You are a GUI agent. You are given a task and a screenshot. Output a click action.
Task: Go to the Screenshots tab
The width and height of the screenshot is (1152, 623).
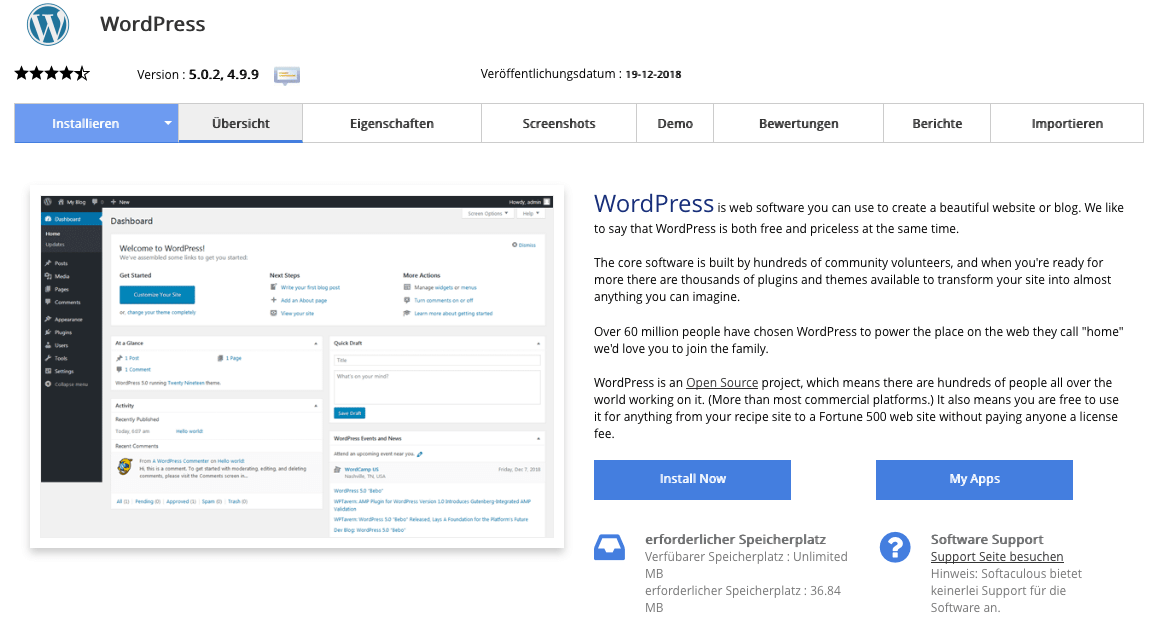pyautogui.click(x=559, y=123)
